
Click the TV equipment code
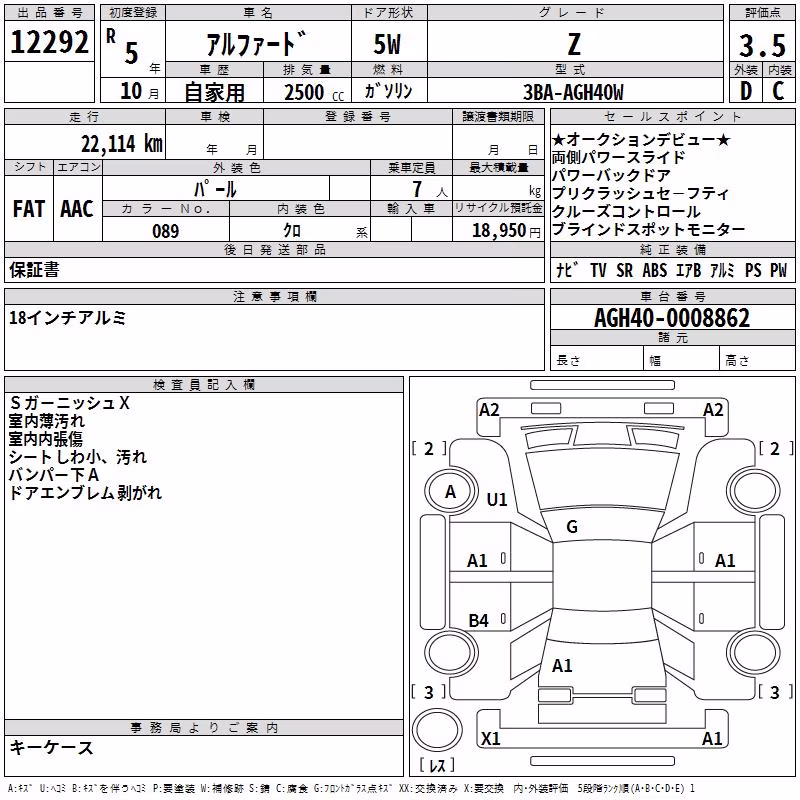coord(598,270)
